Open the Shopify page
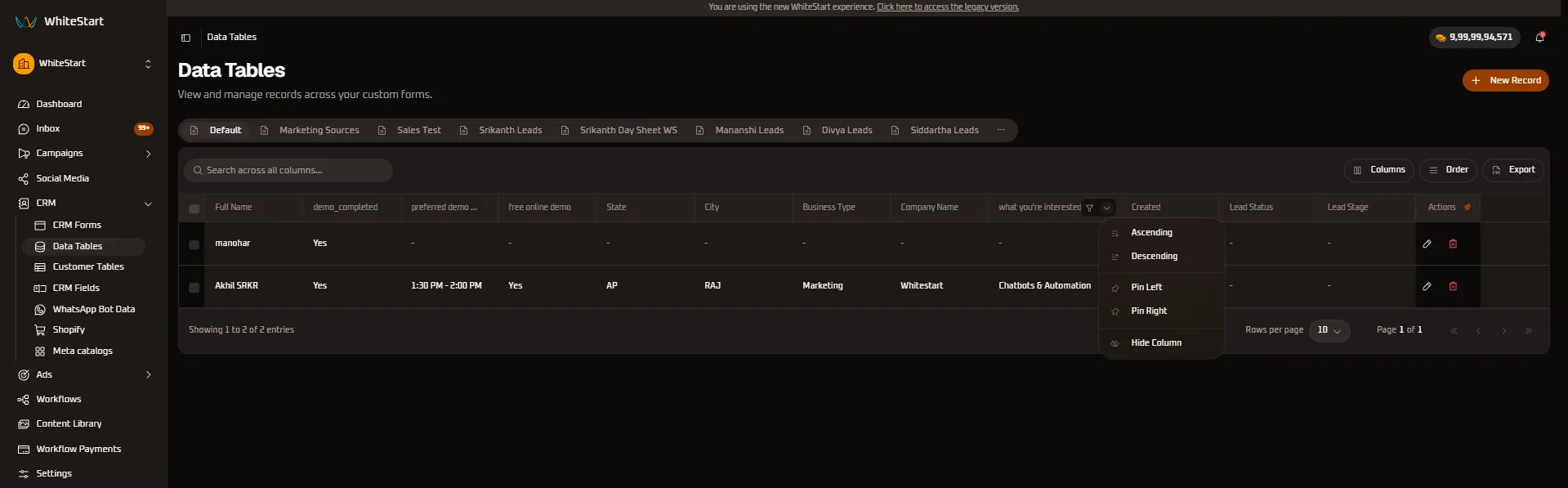This screenshot has height=488, width=1568. coord(69,329)
